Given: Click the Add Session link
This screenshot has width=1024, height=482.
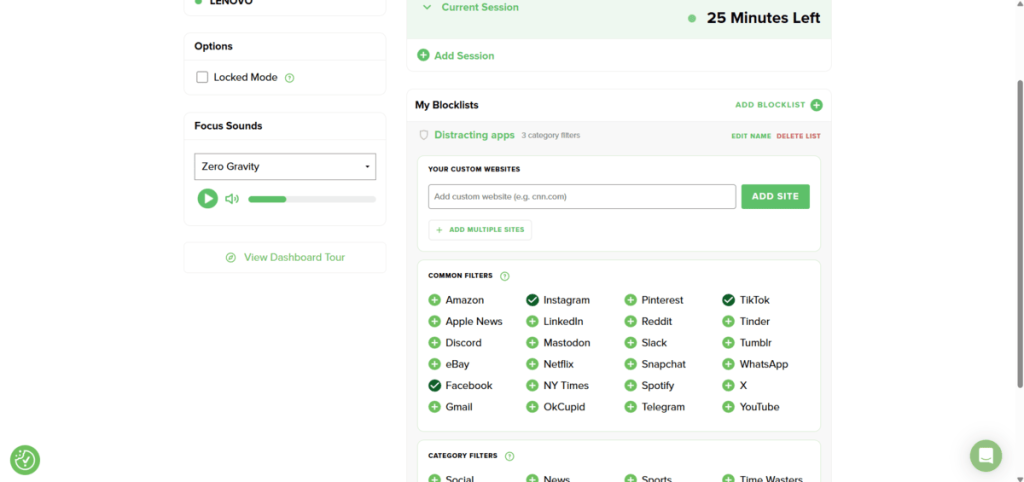Looking at the screenshot, I should (x=456, y=56).
